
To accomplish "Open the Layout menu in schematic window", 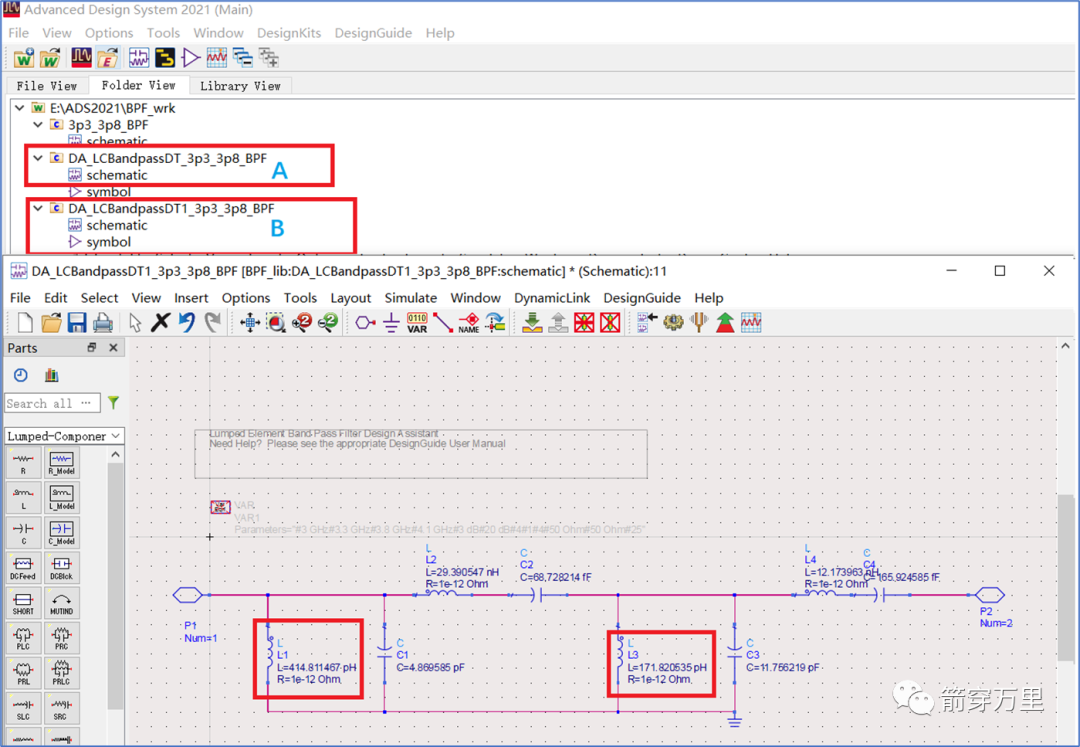I will 351,297.
